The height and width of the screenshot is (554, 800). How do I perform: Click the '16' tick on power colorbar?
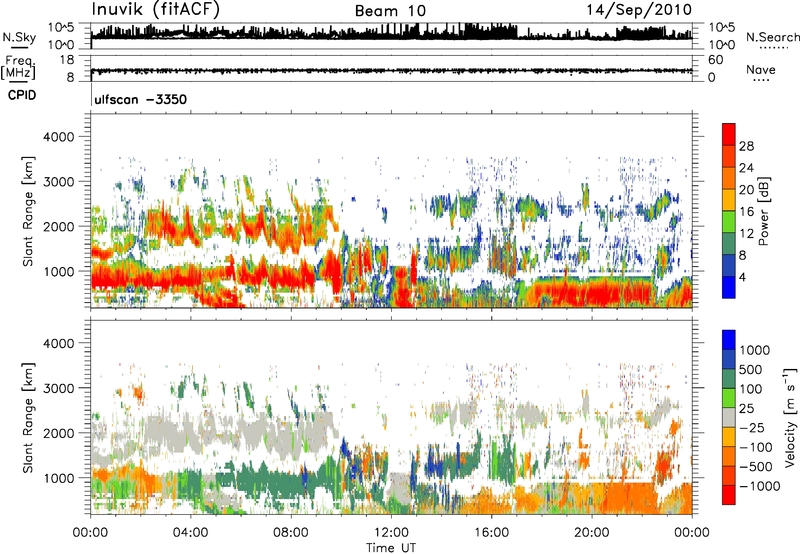[x=746, y=212]
